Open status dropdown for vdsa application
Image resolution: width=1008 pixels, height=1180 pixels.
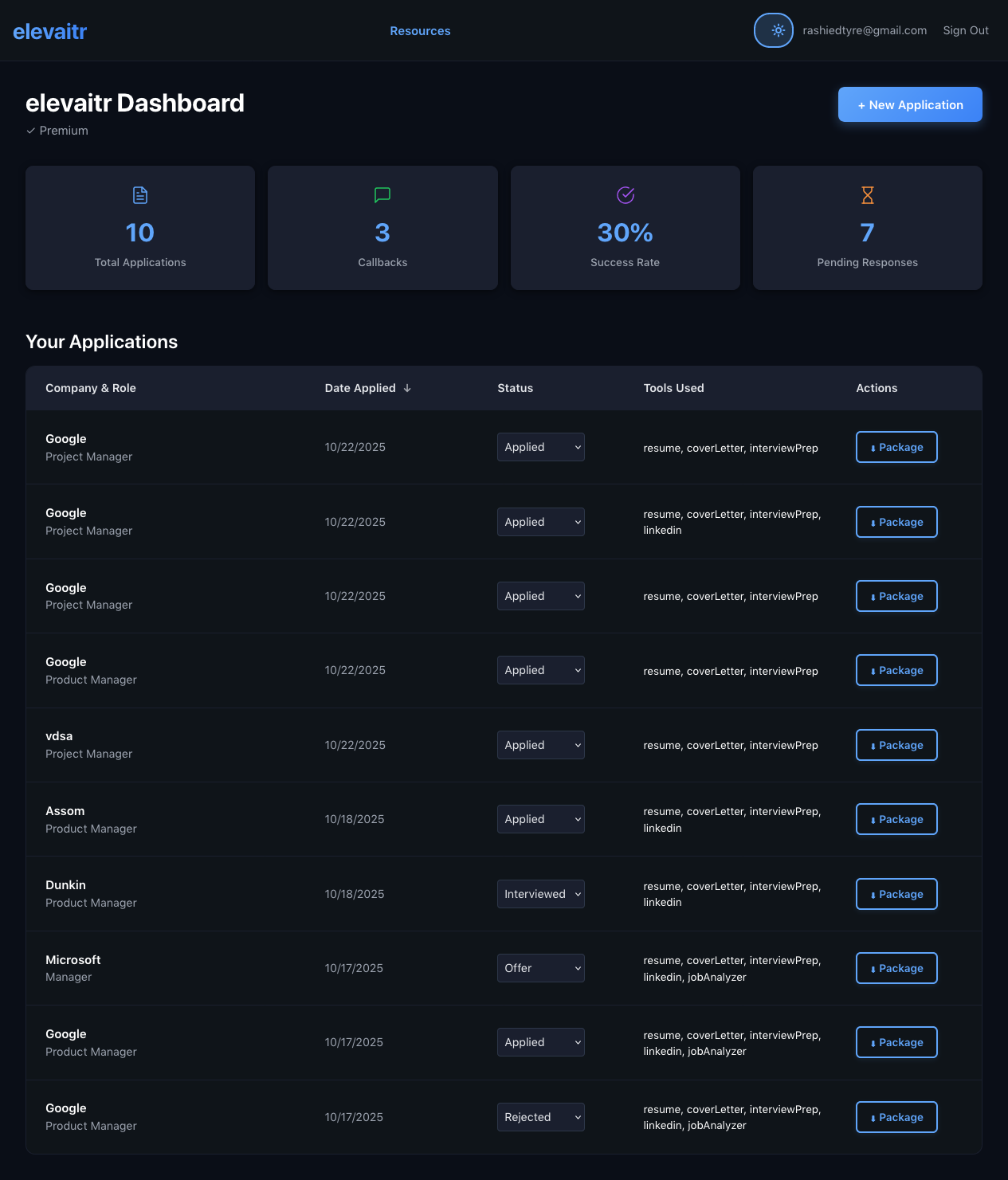click(x=540, y=745)
